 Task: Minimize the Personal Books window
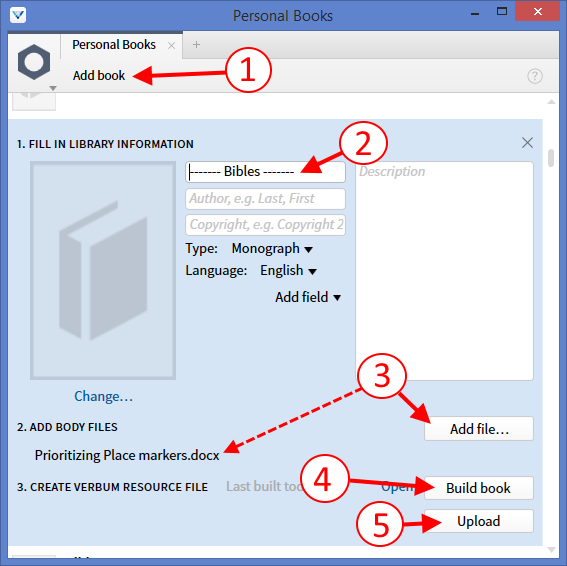pos(475,14)
